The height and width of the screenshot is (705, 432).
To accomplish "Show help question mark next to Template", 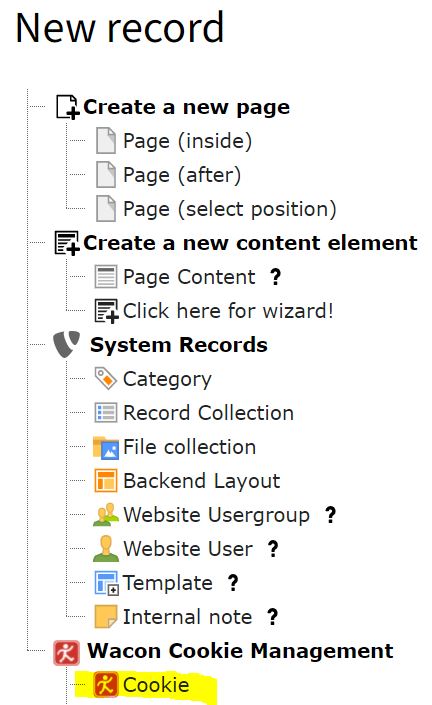I will pos(233,583).
